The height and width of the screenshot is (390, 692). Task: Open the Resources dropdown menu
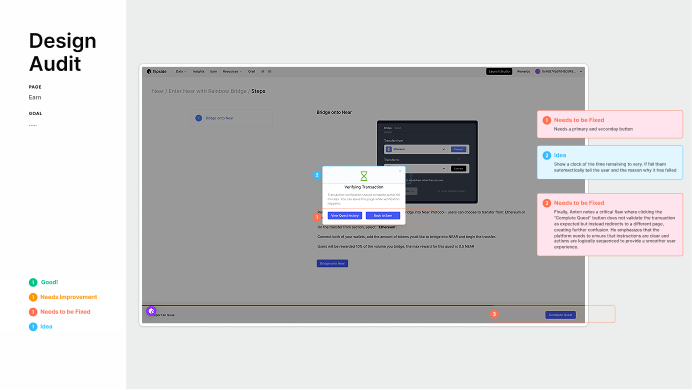click(232, 71)
